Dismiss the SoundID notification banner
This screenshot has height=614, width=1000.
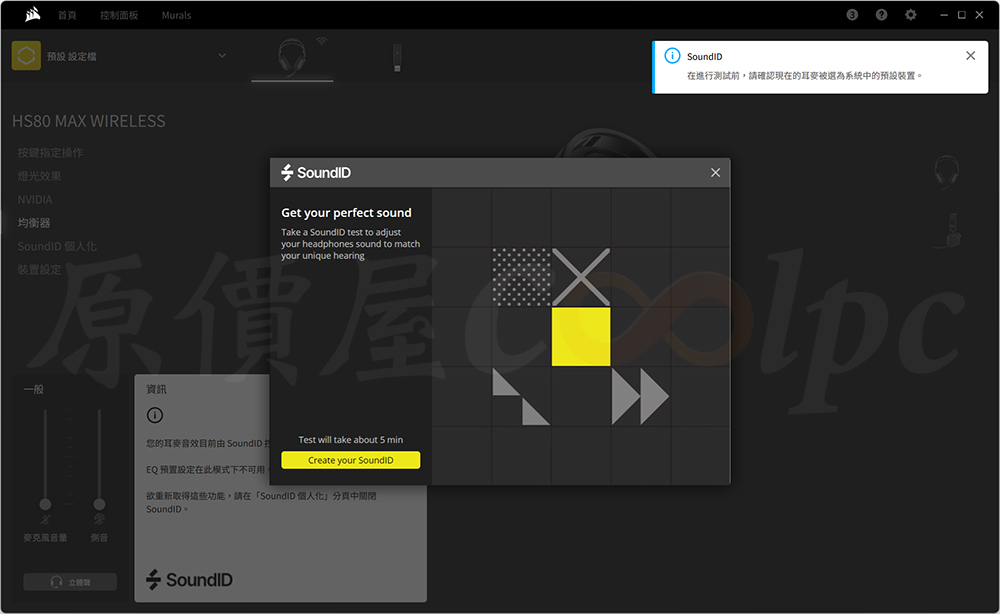[970, 56]
